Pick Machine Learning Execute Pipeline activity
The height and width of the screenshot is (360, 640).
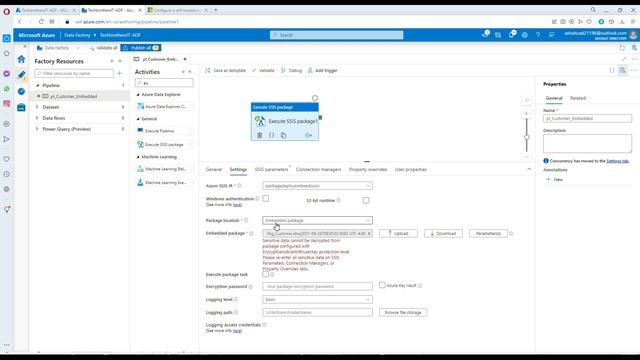point(163,182)
